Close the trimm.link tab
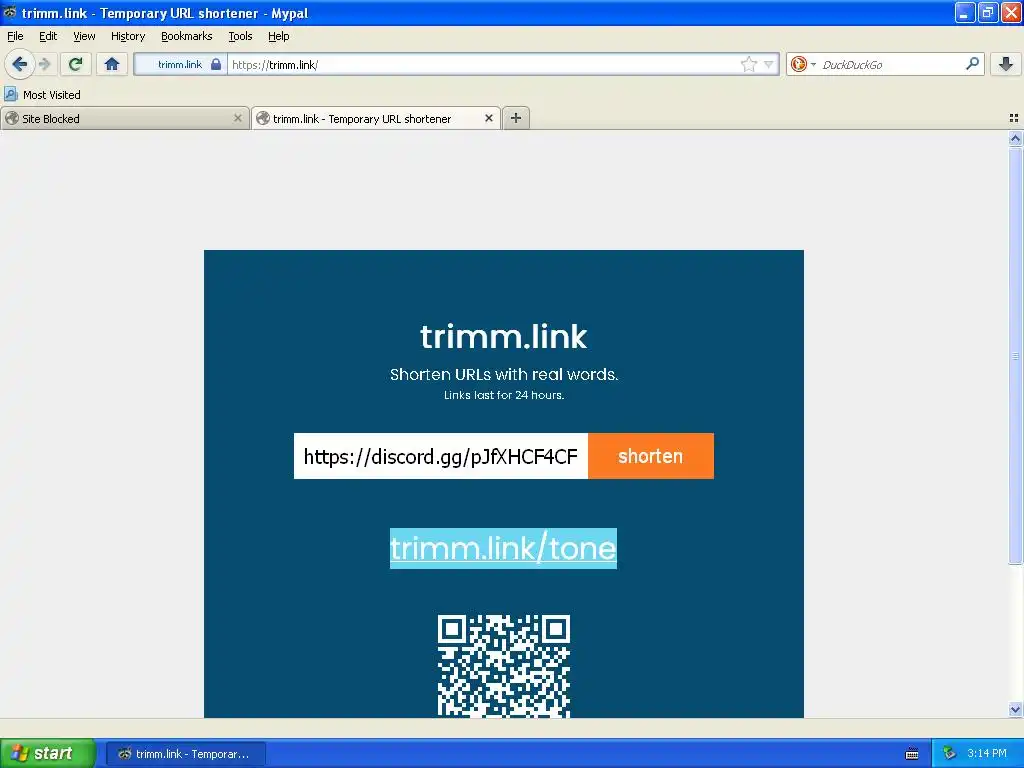 (x=488, y=118)
